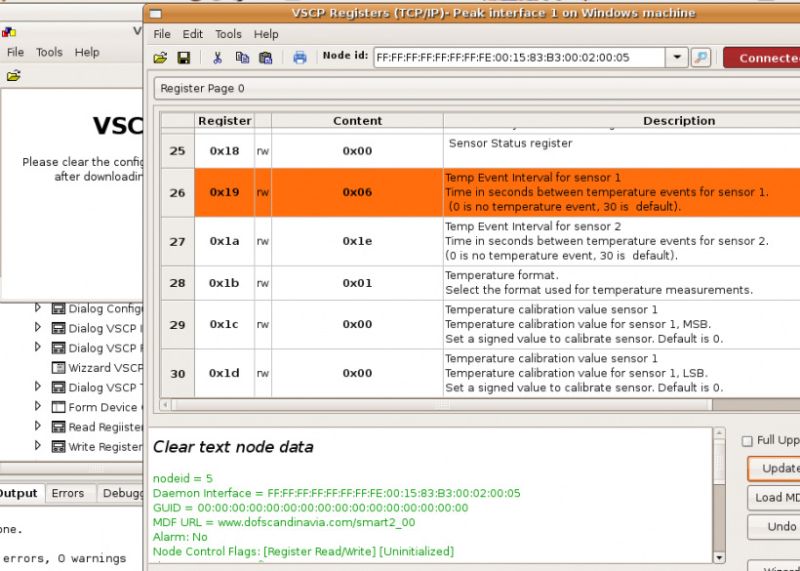Select the 0x06 content cell of register 0x19
The image size is (800, 571).
click(x=357, y=192)
